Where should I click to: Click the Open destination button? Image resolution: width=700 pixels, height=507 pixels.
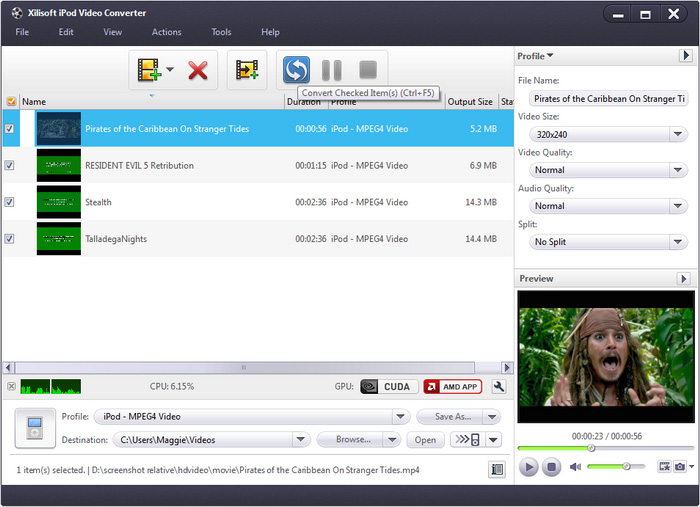tap(425, 440)
